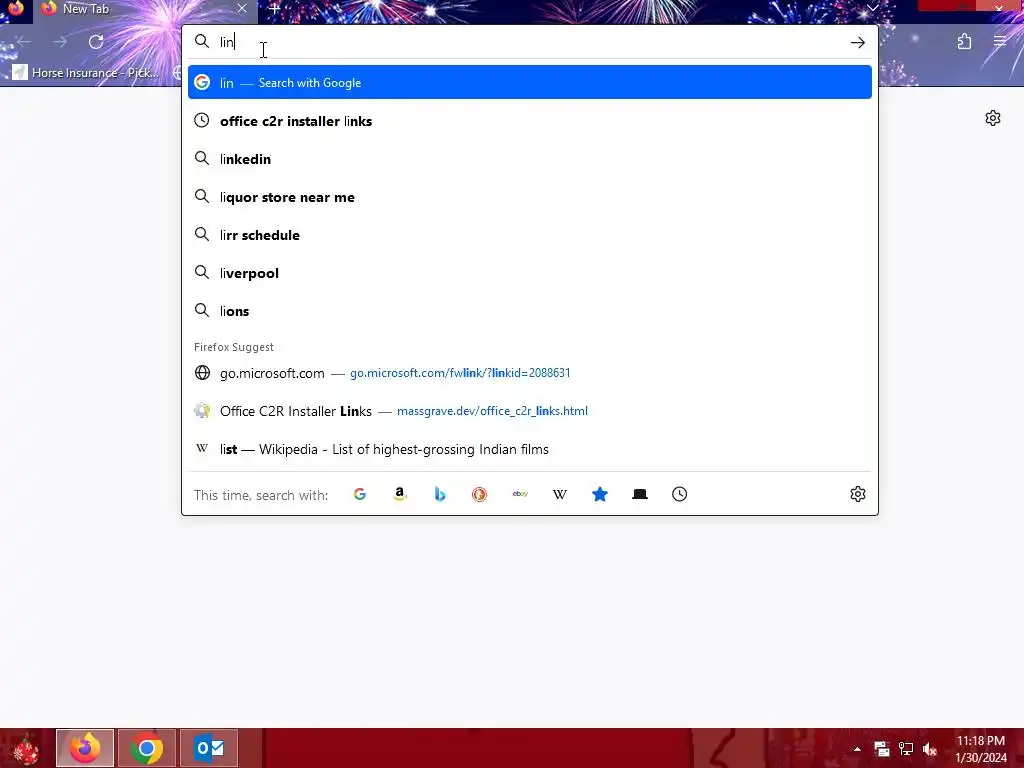Open Horse Insurance bookmark
The width and height of the screenshot is (1024, 768).
click(x=86, y=72)
